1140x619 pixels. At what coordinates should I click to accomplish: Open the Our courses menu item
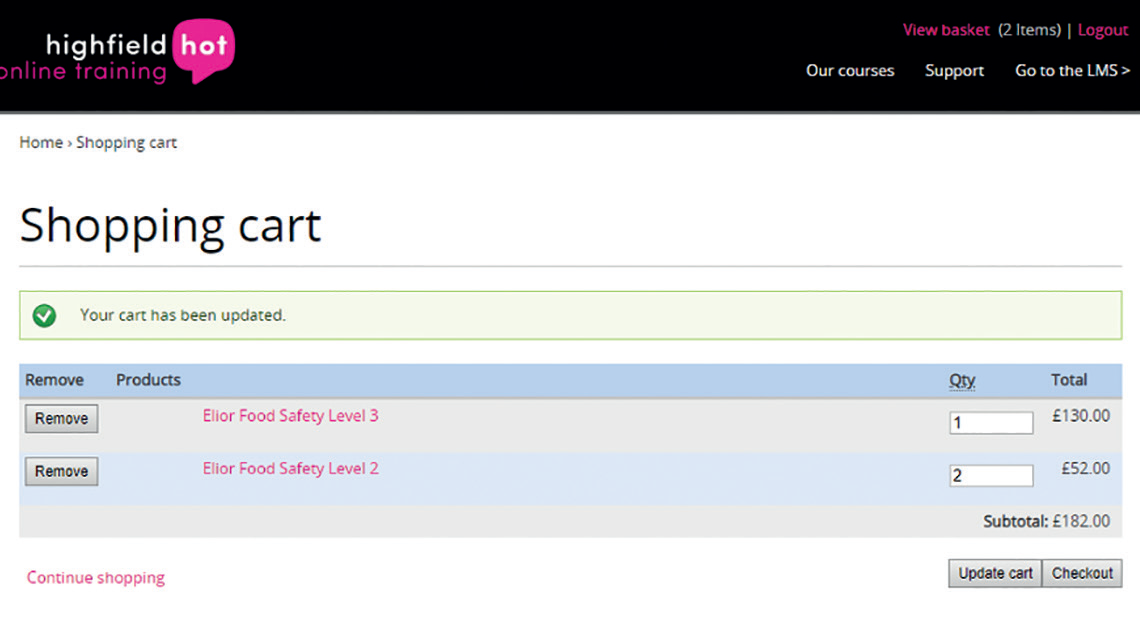click(x=850, y=71)
